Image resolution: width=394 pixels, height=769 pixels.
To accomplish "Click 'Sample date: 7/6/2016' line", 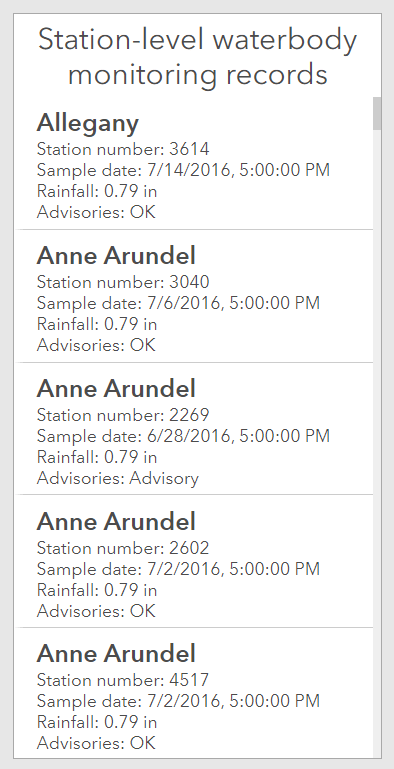I will 179,303.
